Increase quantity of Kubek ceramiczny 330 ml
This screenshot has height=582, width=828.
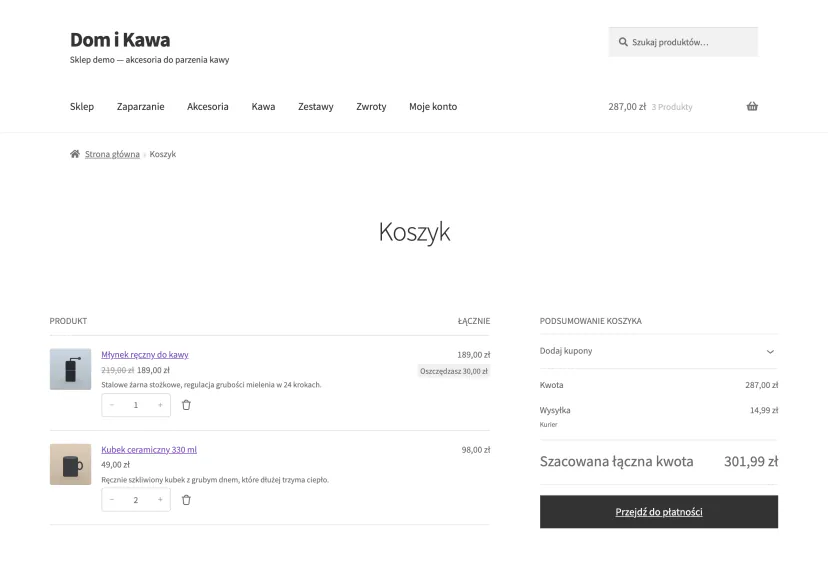(160, 500)
